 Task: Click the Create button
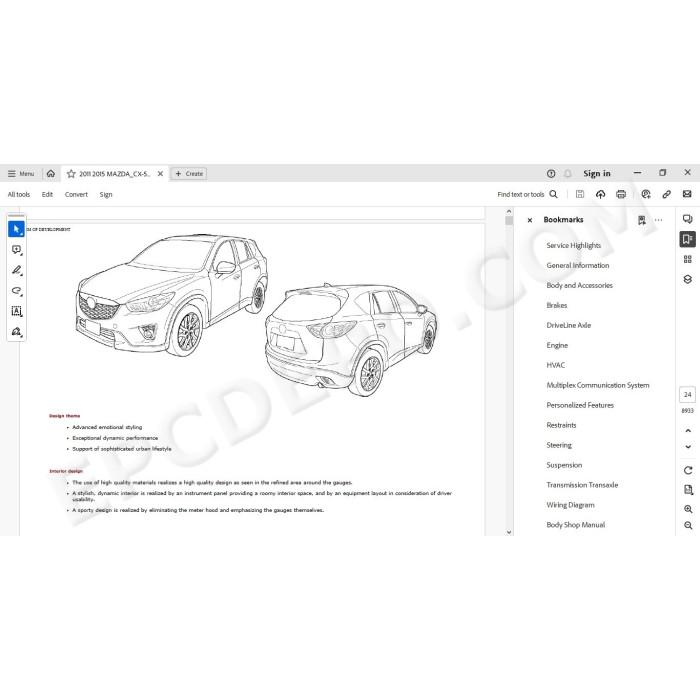(x=189, y=174)
